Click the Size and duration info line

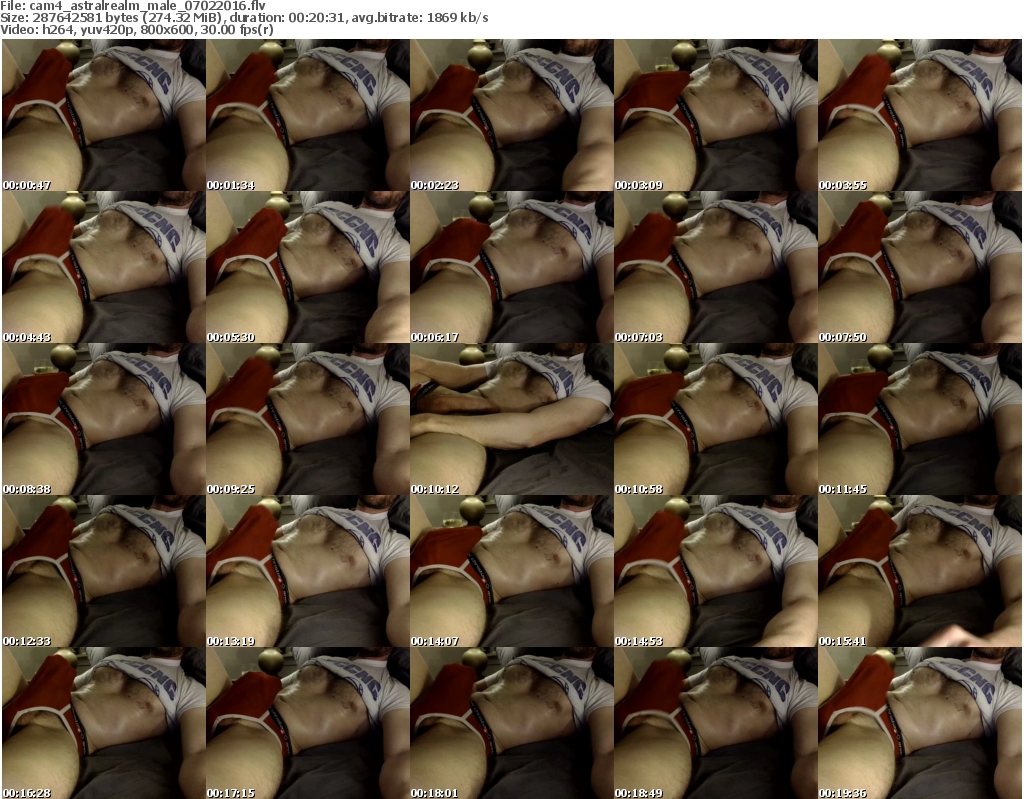click(244, 18)
